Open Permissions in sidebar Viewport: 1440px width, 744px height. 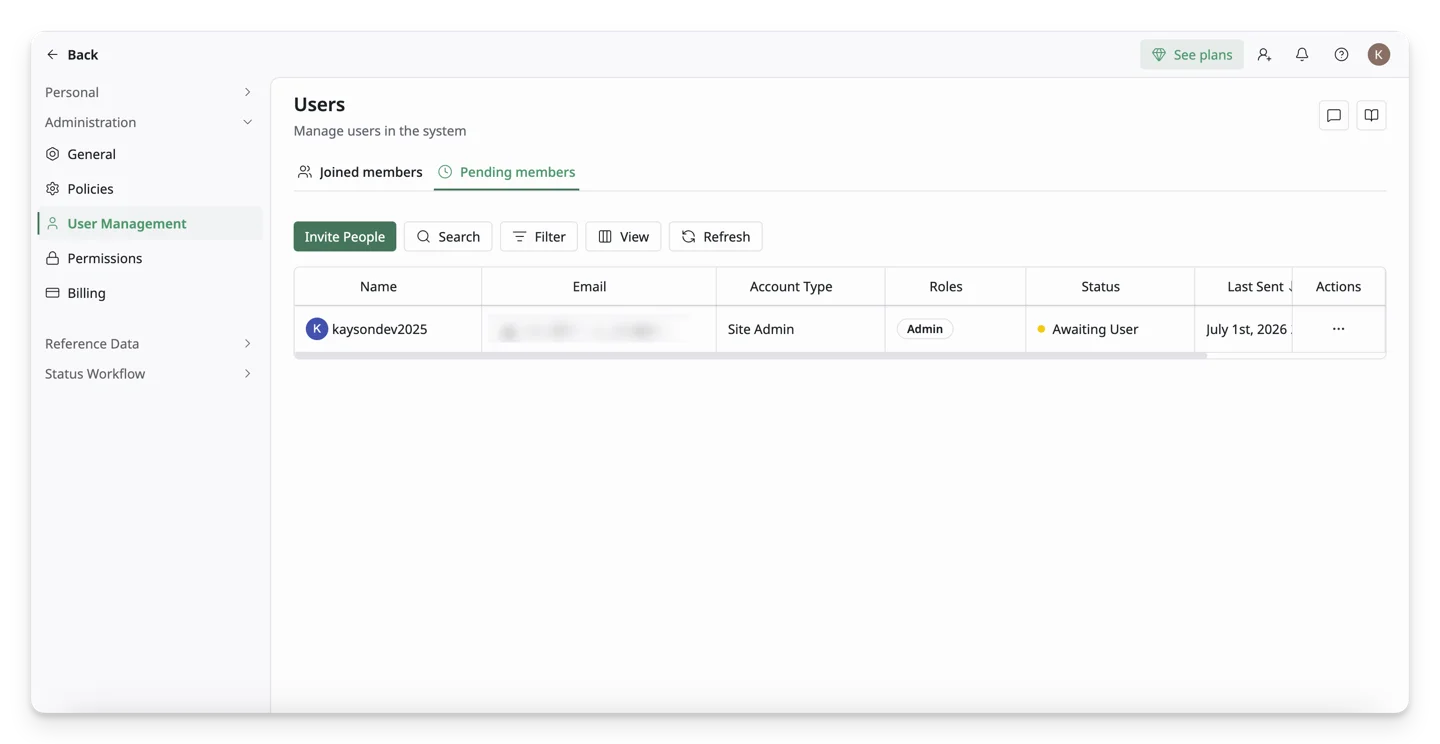click(x=150, y=258)
